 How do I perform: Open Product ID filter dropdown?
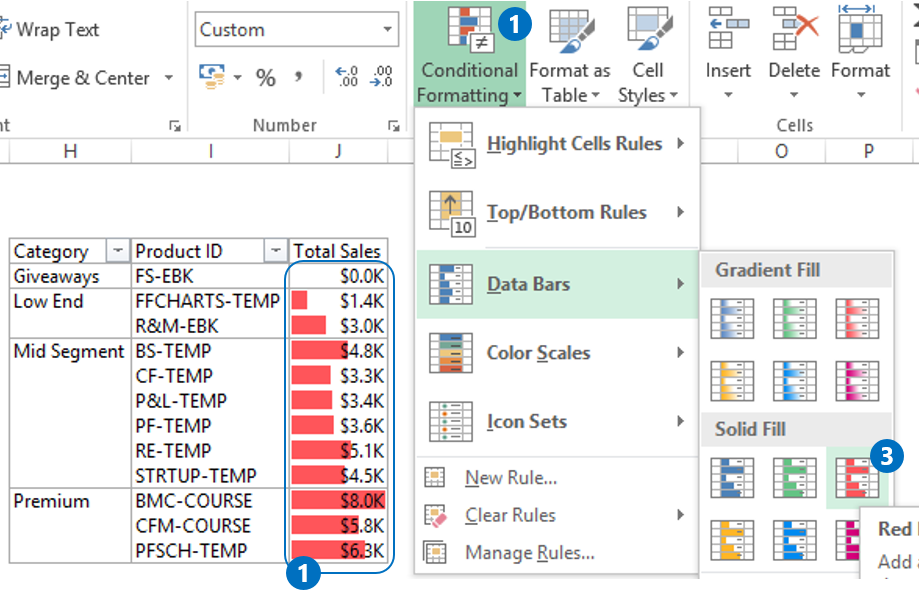275,251
